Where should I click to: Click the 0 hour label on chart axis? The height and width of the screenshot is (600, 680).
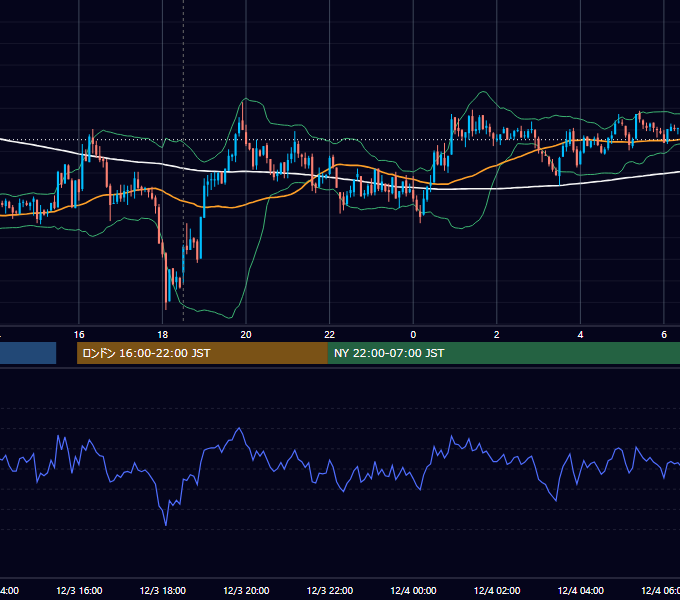[413, 335]
